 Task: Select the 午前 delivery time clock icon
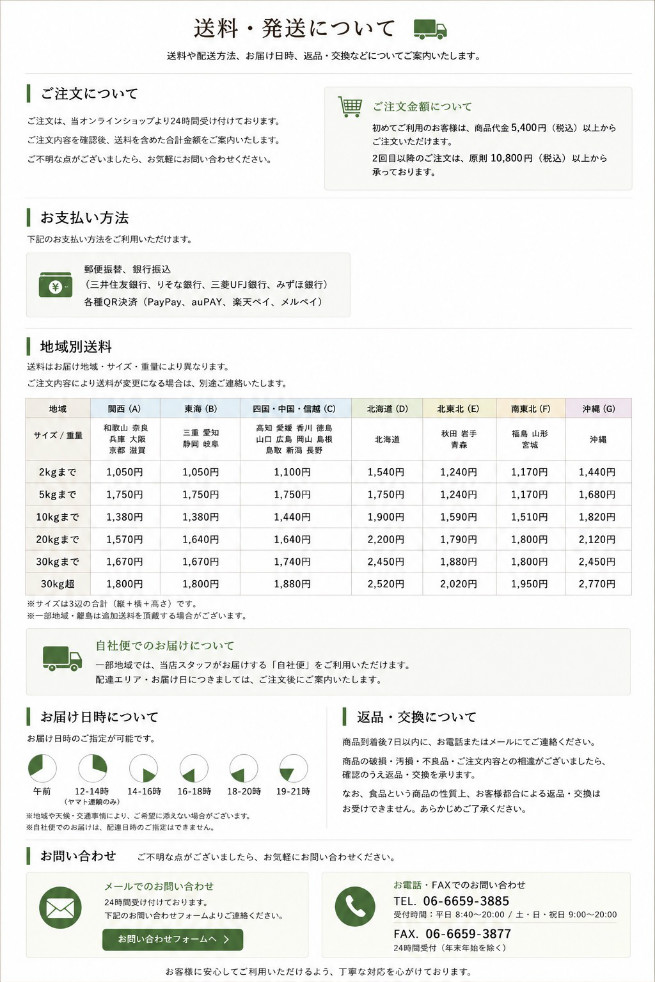coord(42,768)
